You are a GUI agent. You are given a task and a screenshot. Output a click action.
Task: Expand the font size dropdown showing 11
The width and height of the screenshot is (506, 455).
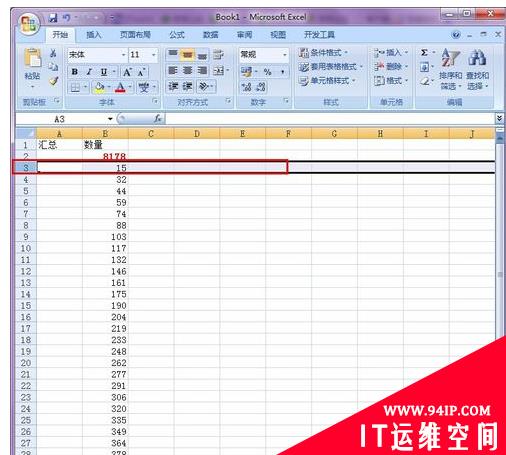coord(154,55)
